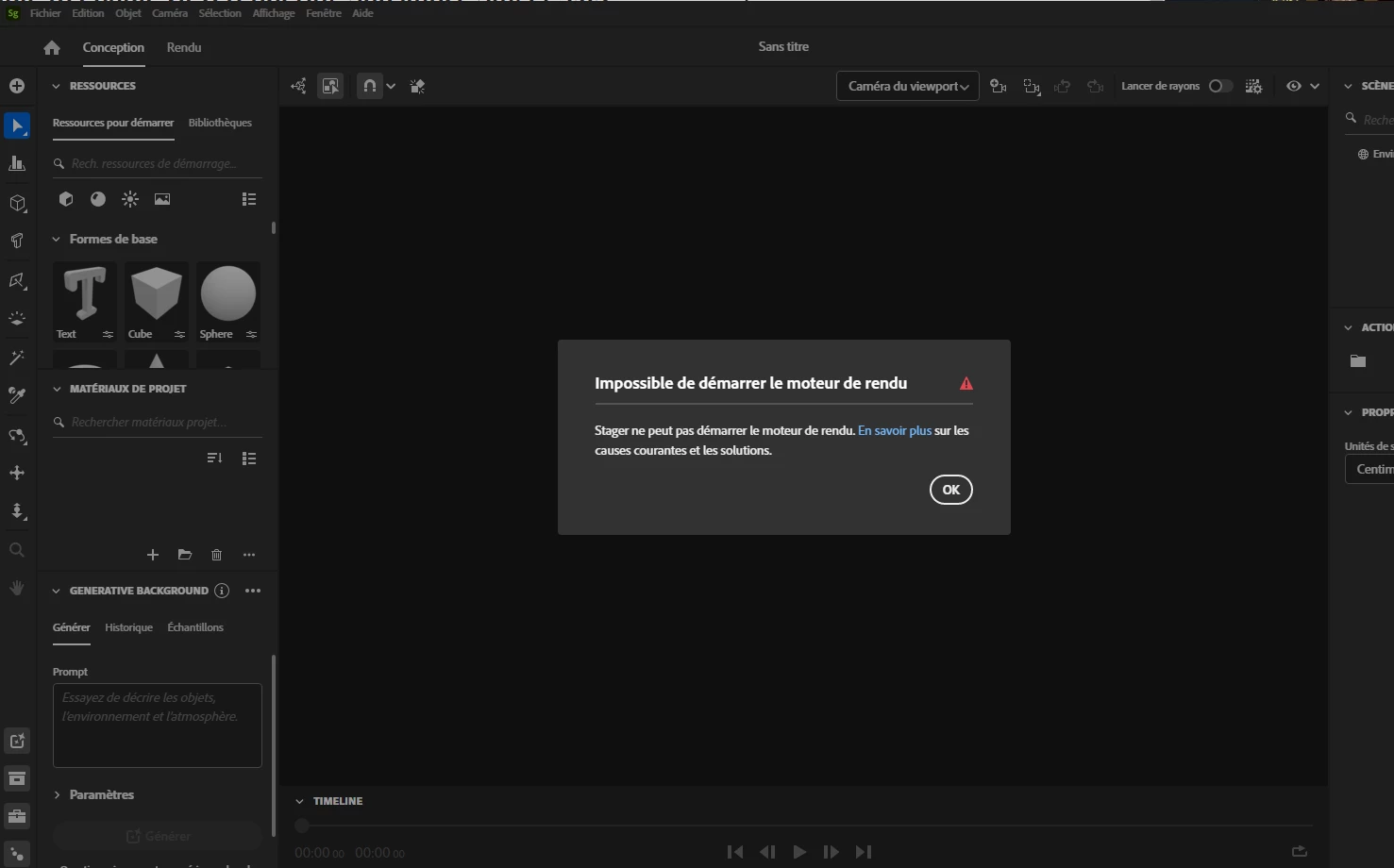This screenshot has height=868, width=1394.
Task: Toggle snapping magnet button
Action: tap(370, 86)
